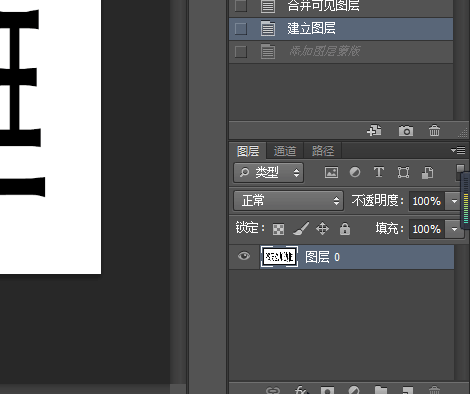The image size is (470, 394).
Task: Create new fill or adjustment layer
Action: point(354,390)
